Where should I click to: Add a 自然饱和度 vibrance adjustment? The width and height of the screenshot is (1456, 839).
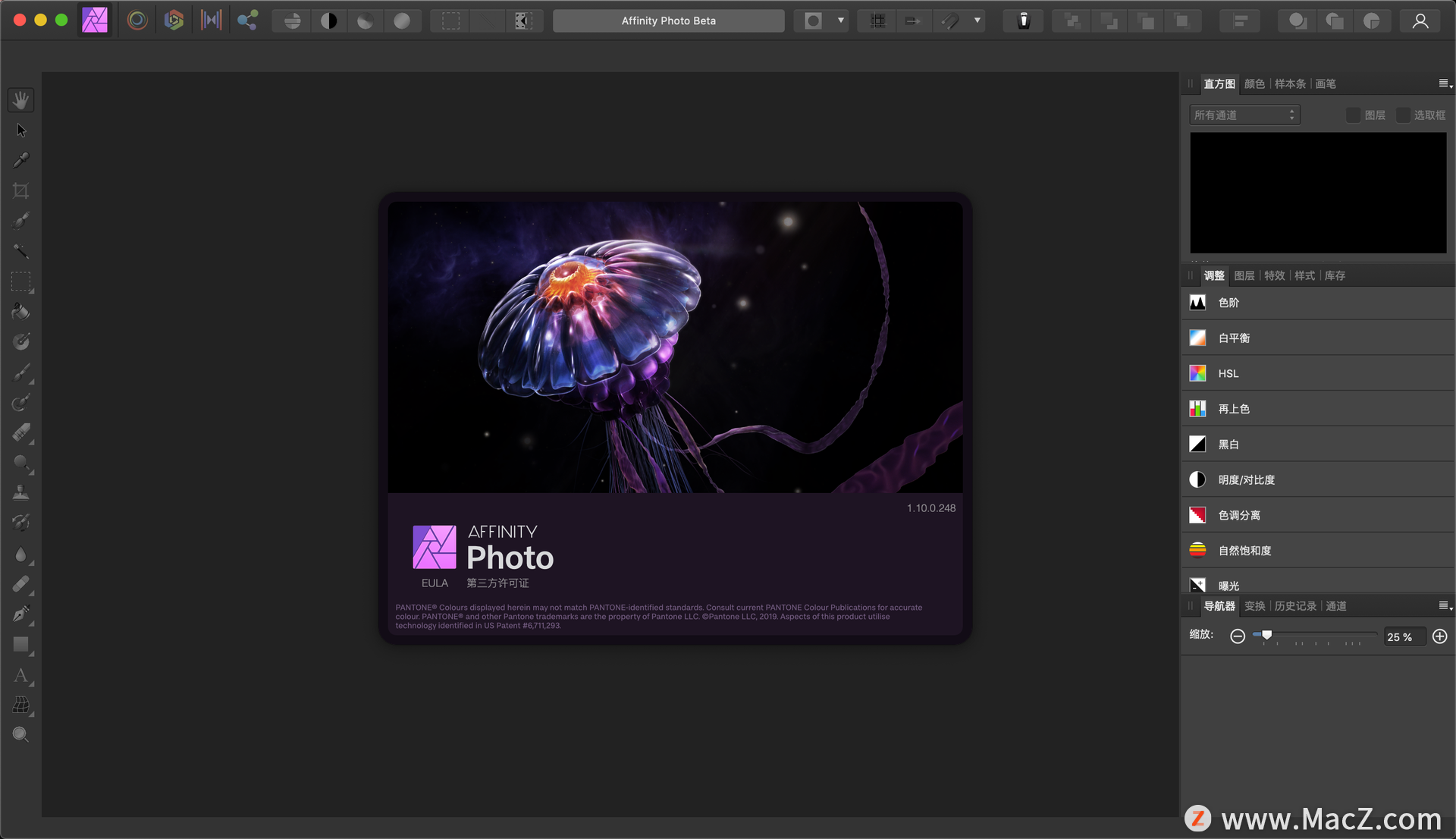1318,551
